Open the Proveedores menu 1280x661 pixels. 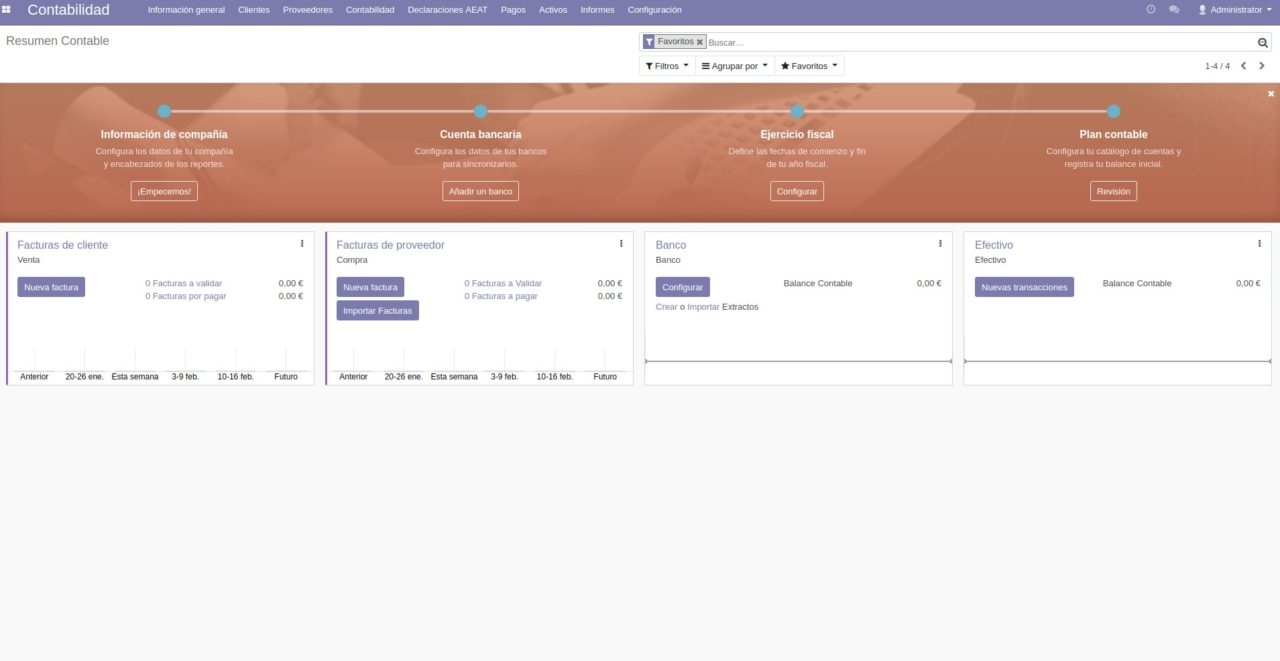pyautogui.click(x=307, y=10)
